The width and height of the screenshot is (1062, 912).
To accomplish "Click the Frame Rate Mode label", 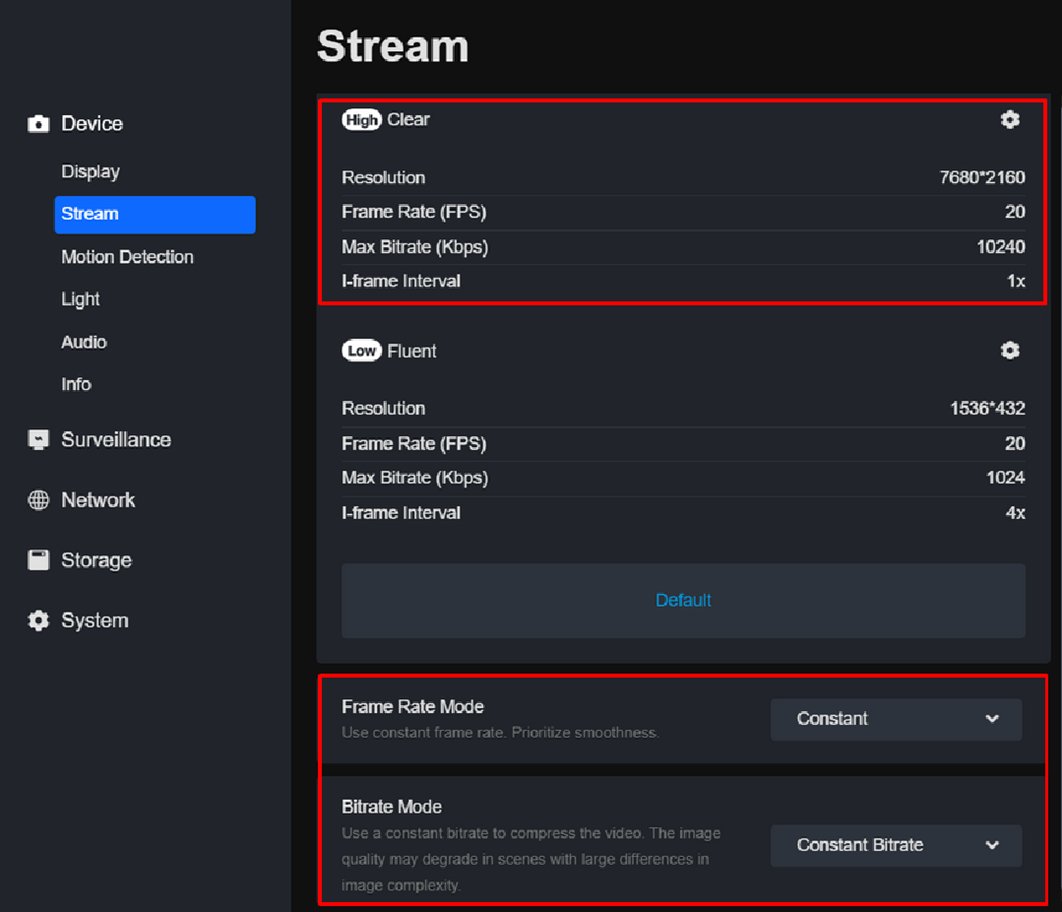I will click(x=412, y=707).
